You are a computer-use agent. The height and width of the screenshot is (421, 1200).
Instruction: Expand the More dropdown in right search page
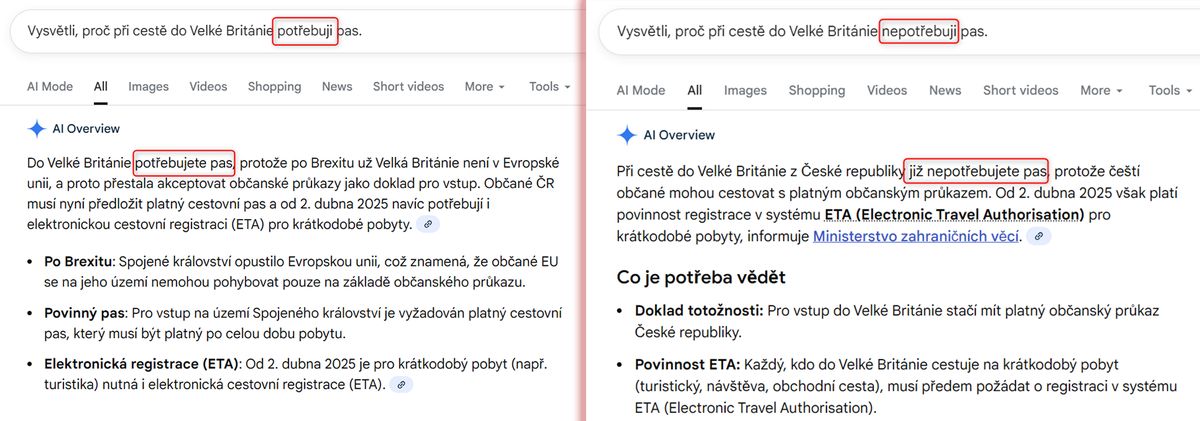[x=1100, y=90]
